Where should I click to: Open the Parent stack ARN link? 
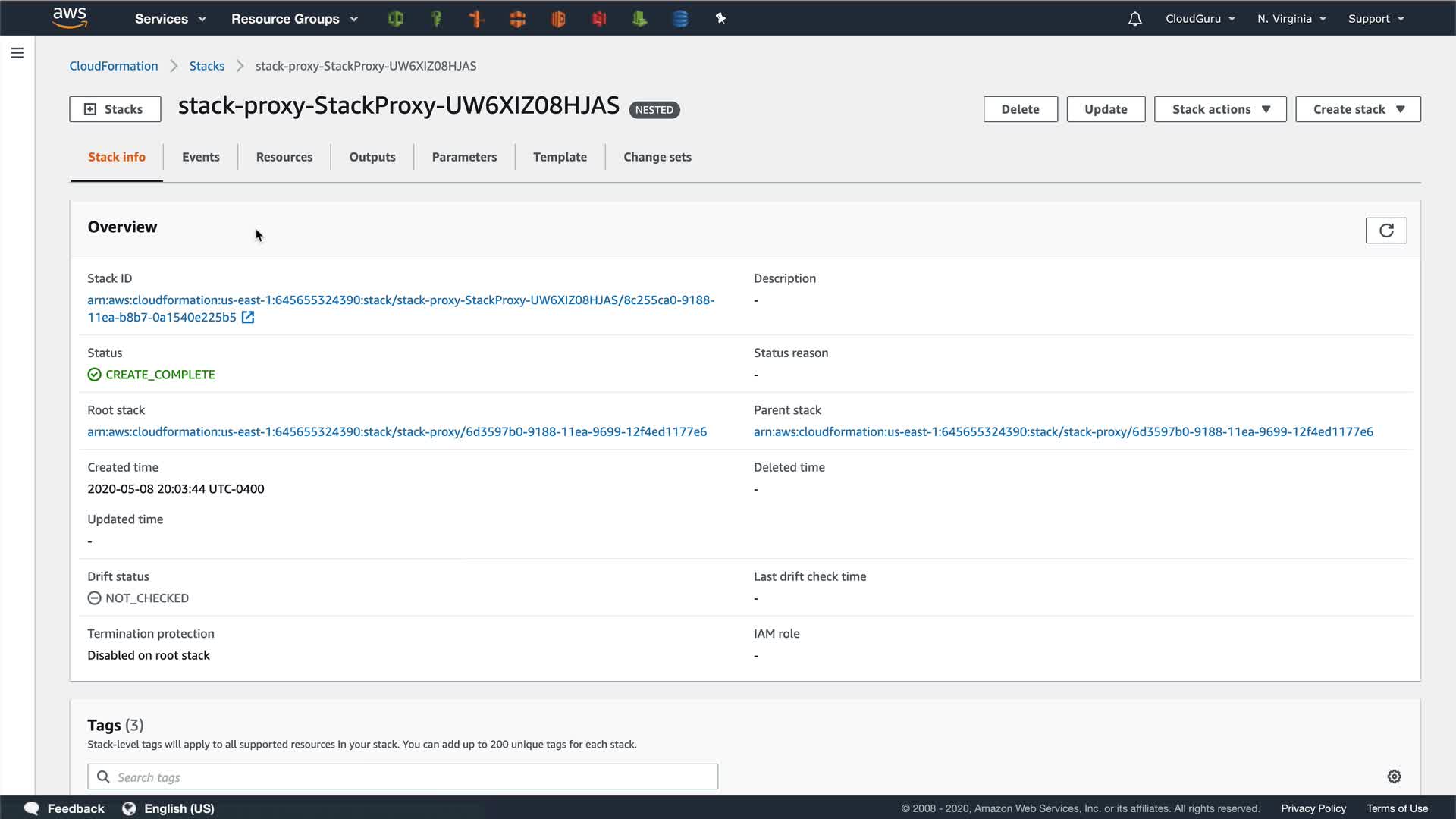pos(1062,431)
